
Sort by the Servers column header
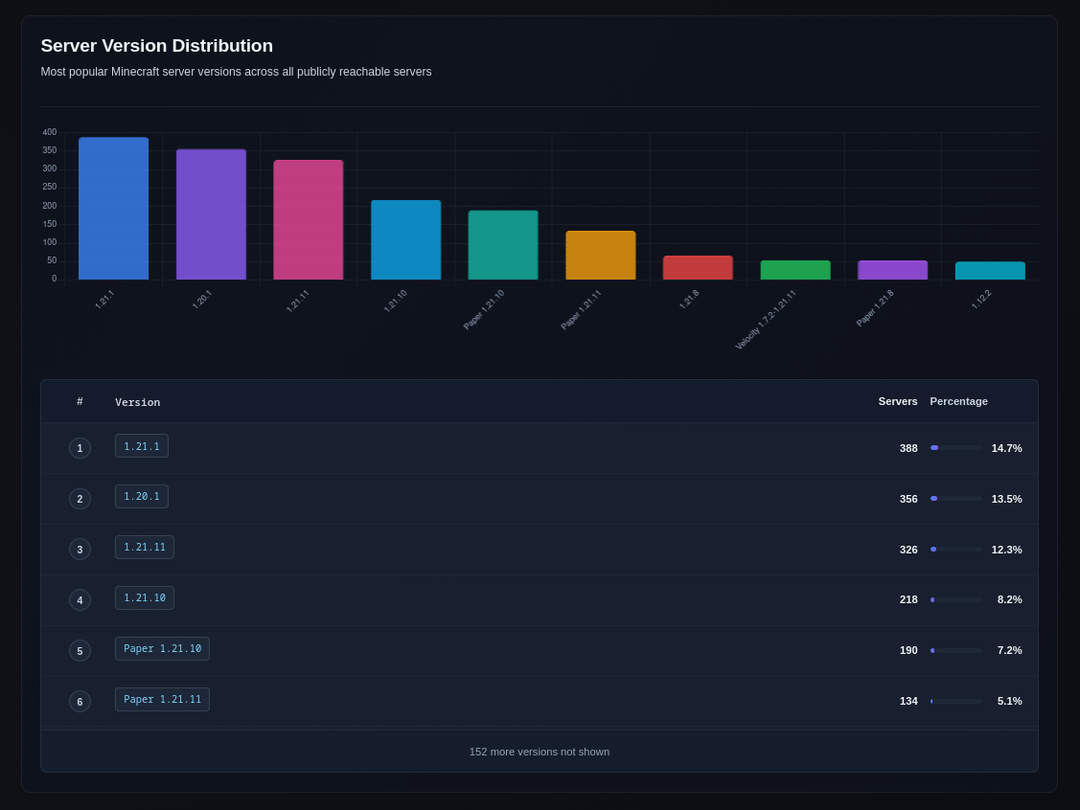(897, 401)
